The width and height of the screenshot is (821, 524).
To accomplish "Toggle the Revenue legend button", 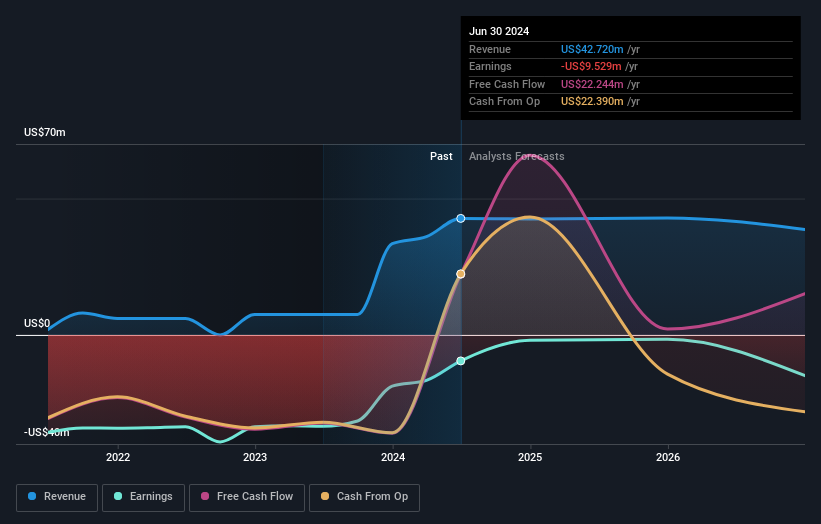I will tap(57, 497).
